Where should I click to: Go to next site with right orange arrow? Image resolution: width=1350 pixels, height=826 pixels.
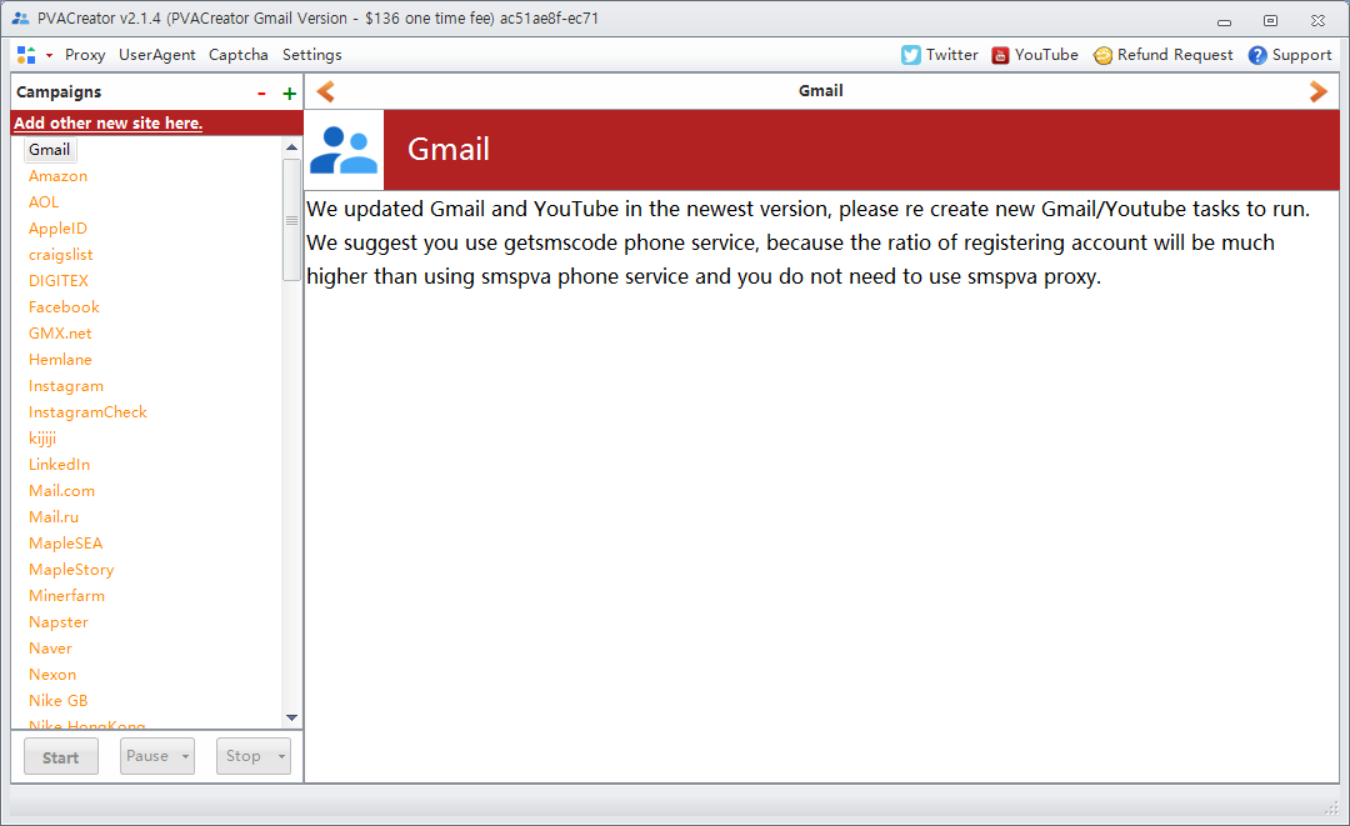1318,92
